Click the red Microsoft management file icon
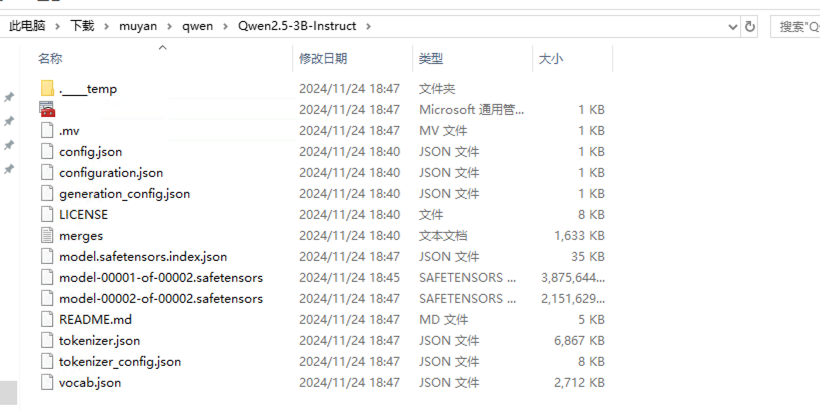The width and height of the screenshot is (820, 411). tap(47, 110)
